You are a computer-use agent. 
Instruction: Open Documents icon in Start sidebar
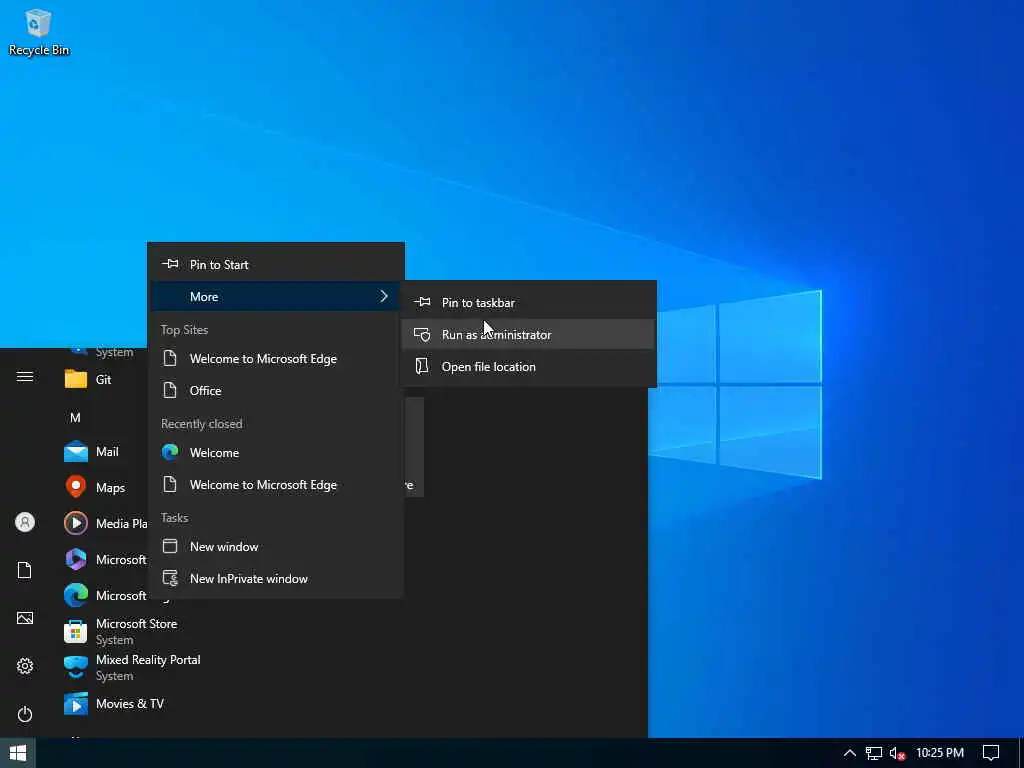tap(25, 570)
